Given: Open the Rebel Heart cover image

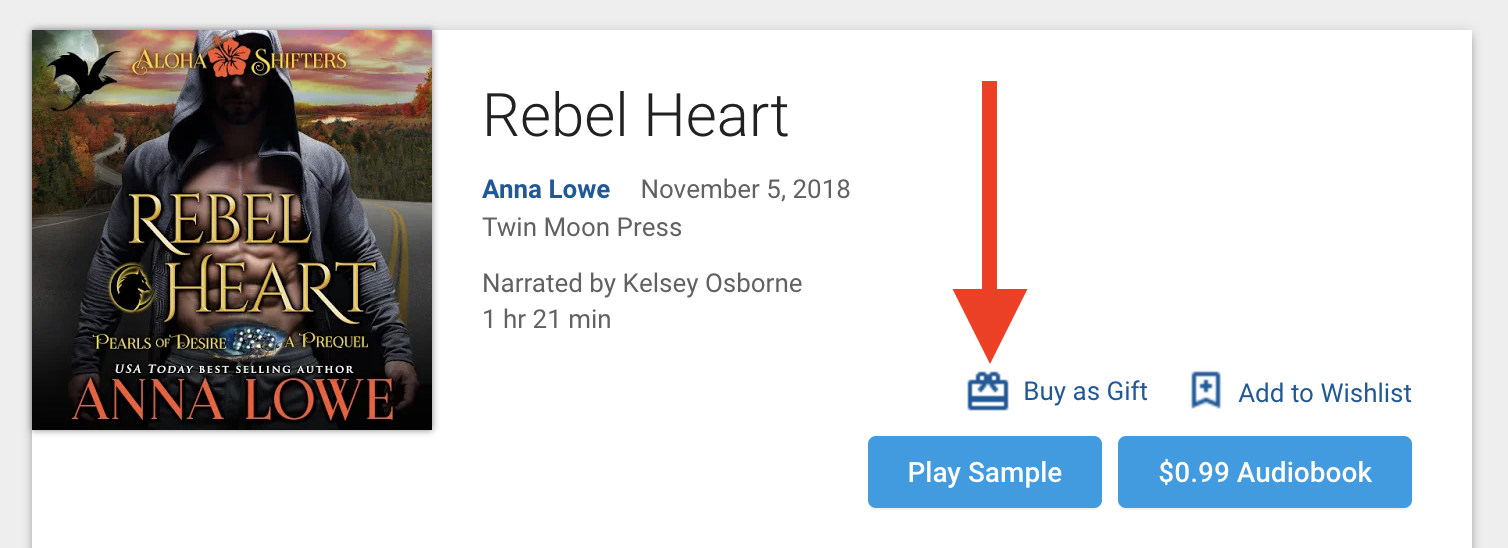Looking at the screenshot, I should point(232,230).
